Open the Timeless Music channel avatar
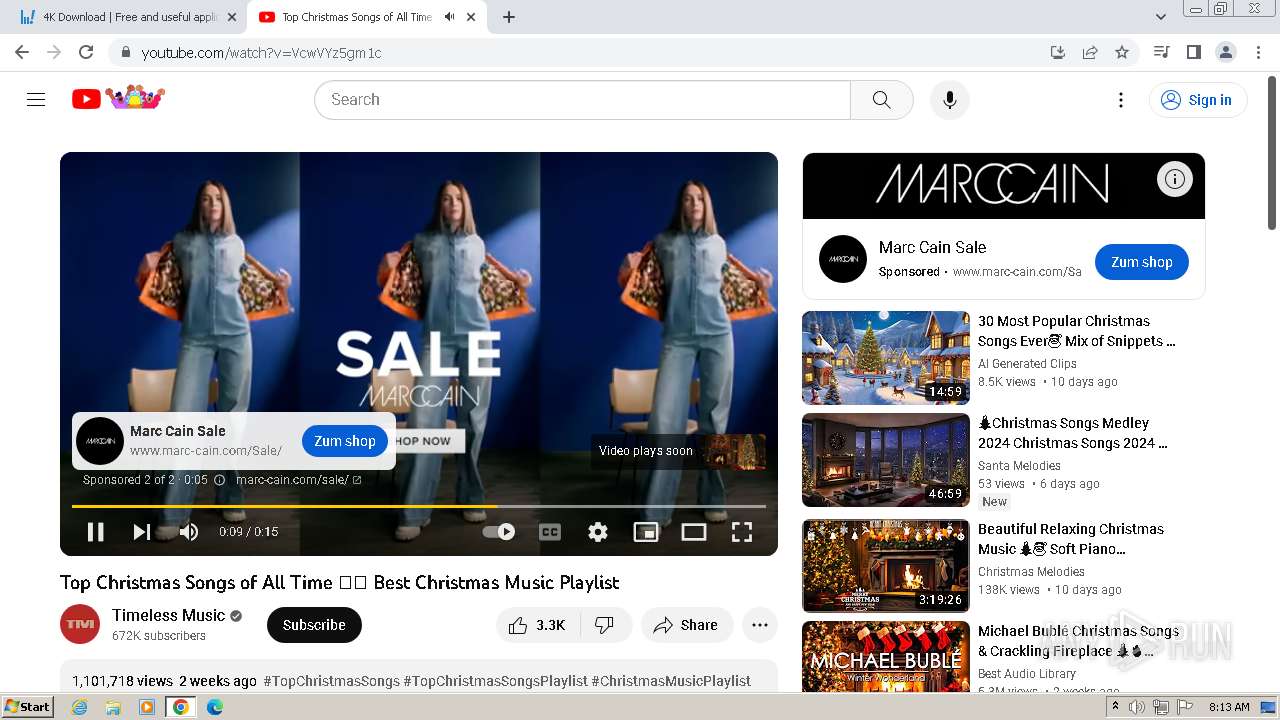Screen dimensions: 1280x720 point(80,624)
